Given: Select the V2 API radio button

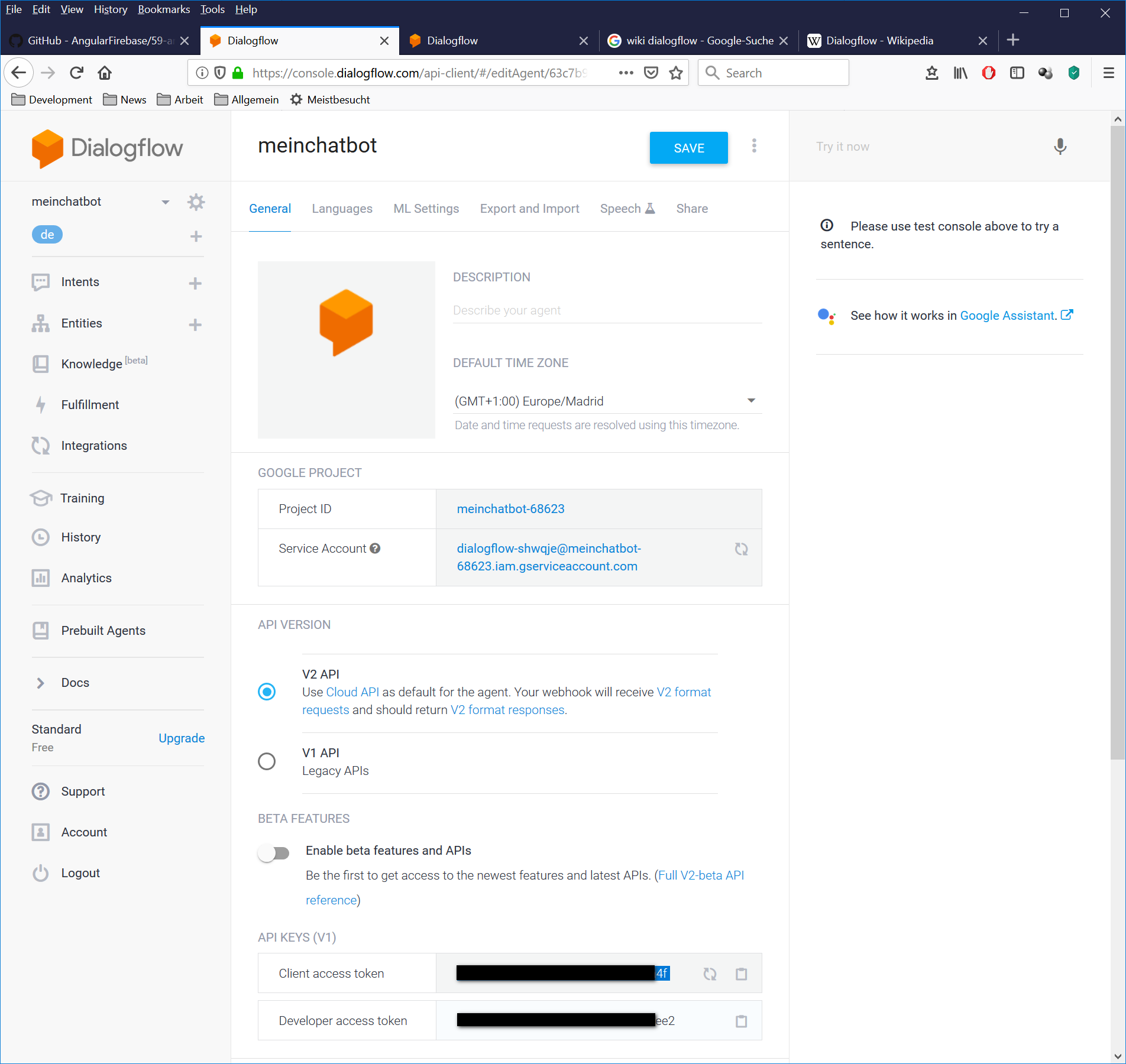Looking at the screenshot, I should point(267,692).
